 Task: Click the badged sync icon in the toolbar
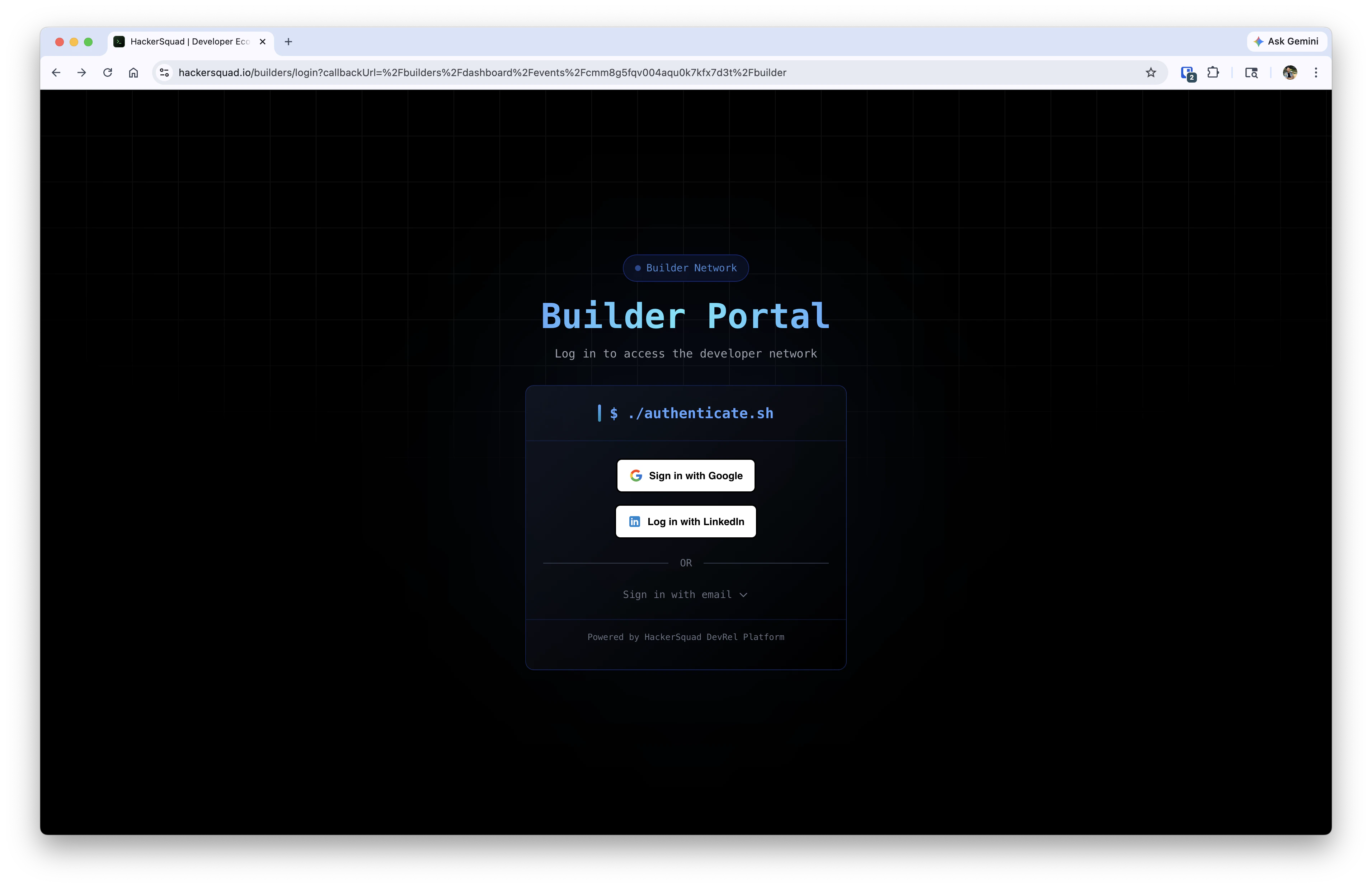click(1188, 72)
